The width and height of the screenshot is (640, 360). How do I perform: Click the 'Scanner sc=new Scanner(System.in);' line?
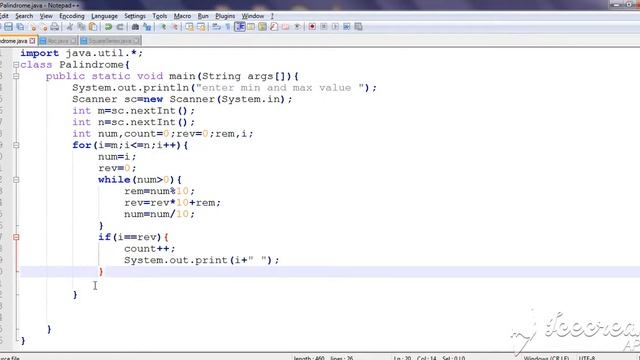[x=182, y=99]
